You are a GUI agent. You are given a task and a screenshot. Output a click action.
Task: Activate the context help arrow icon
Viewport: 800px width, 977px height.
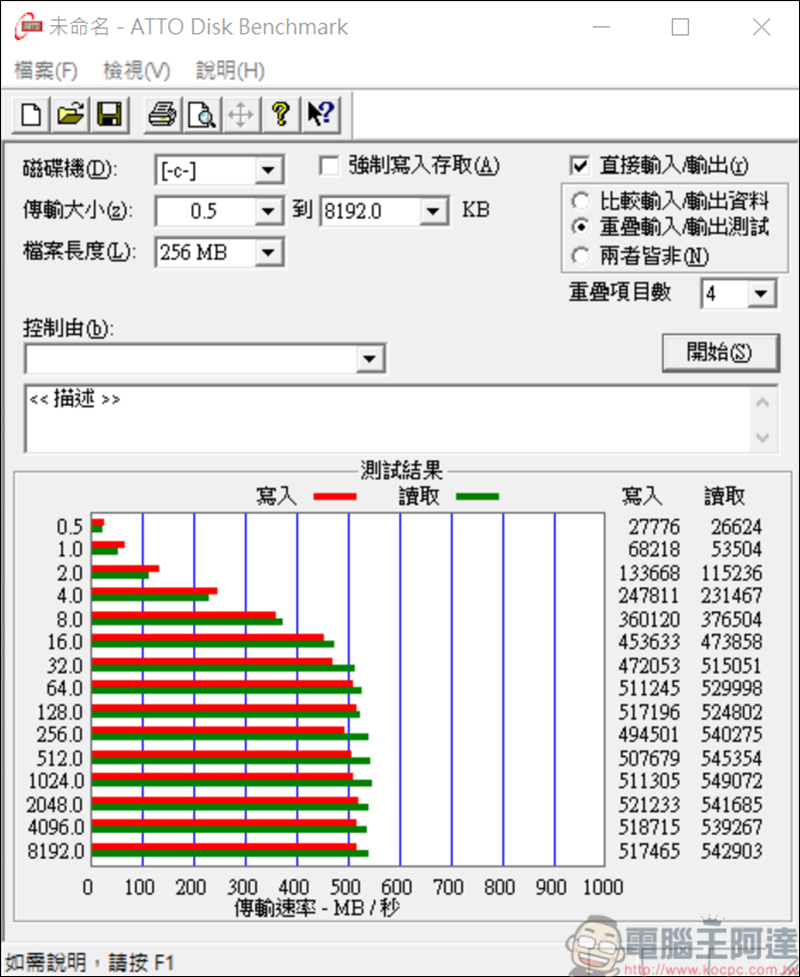pyautogui.click(x=320, y=115)
